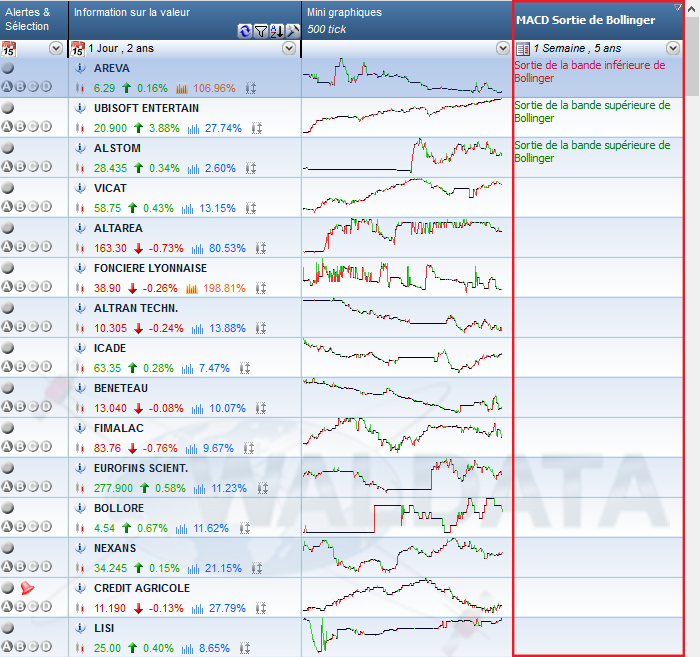Click the refresh icon in the header

coord(245,31)
